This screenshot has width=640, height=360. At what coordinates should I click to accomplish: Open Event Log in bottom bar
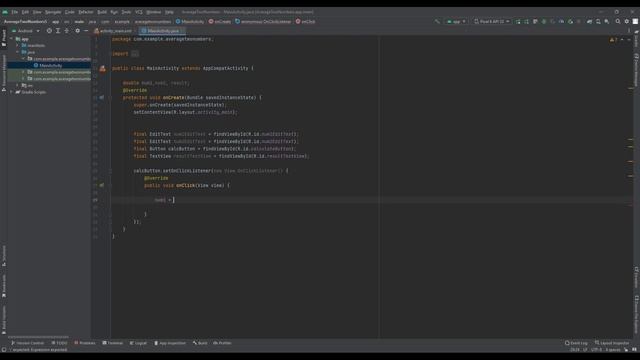[x=576, y=343]
